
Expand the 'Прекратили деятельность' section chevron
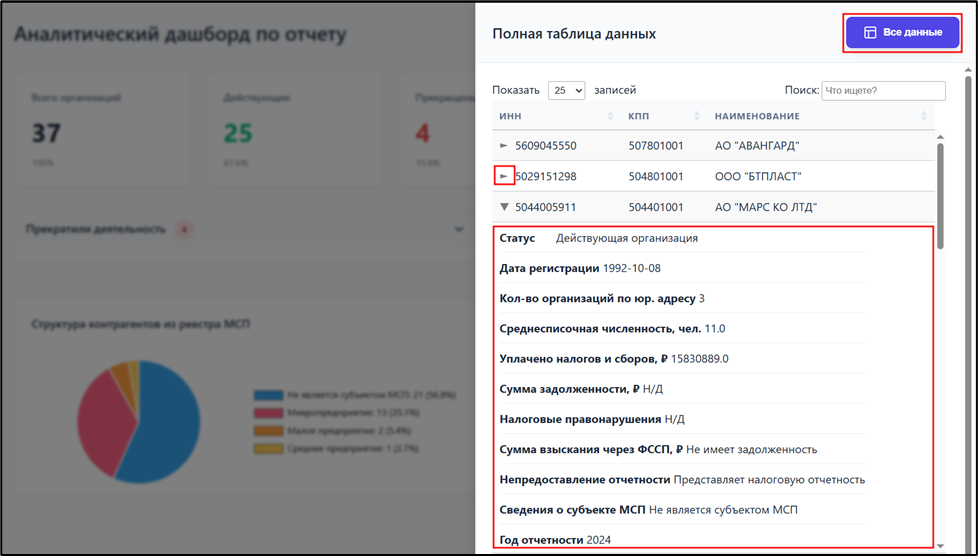click(458, 229)
